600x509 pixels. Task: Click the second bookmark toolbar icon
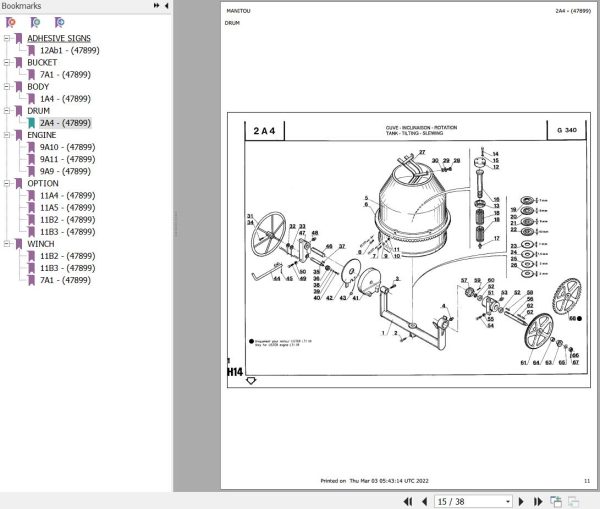(x=35, y=22)
